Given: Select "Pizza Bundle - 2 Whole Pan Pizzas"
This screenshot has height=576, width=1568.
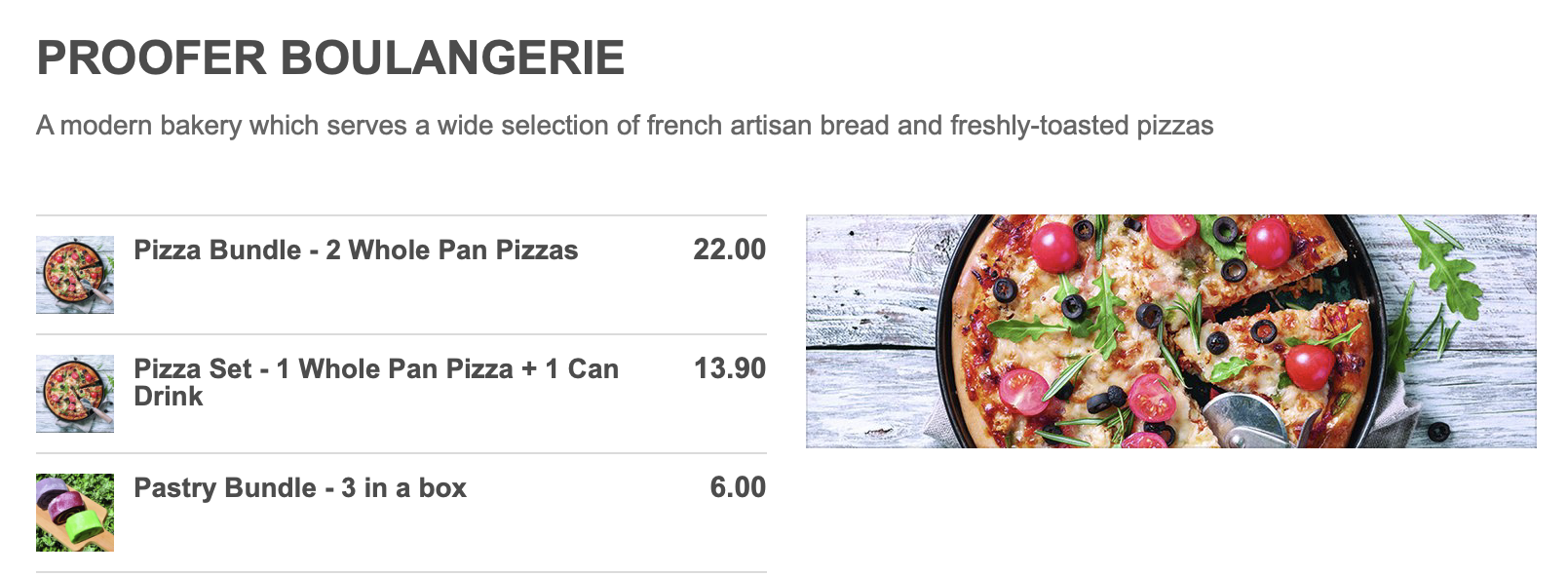Looking at the screenshot, I should pos(356,250).
